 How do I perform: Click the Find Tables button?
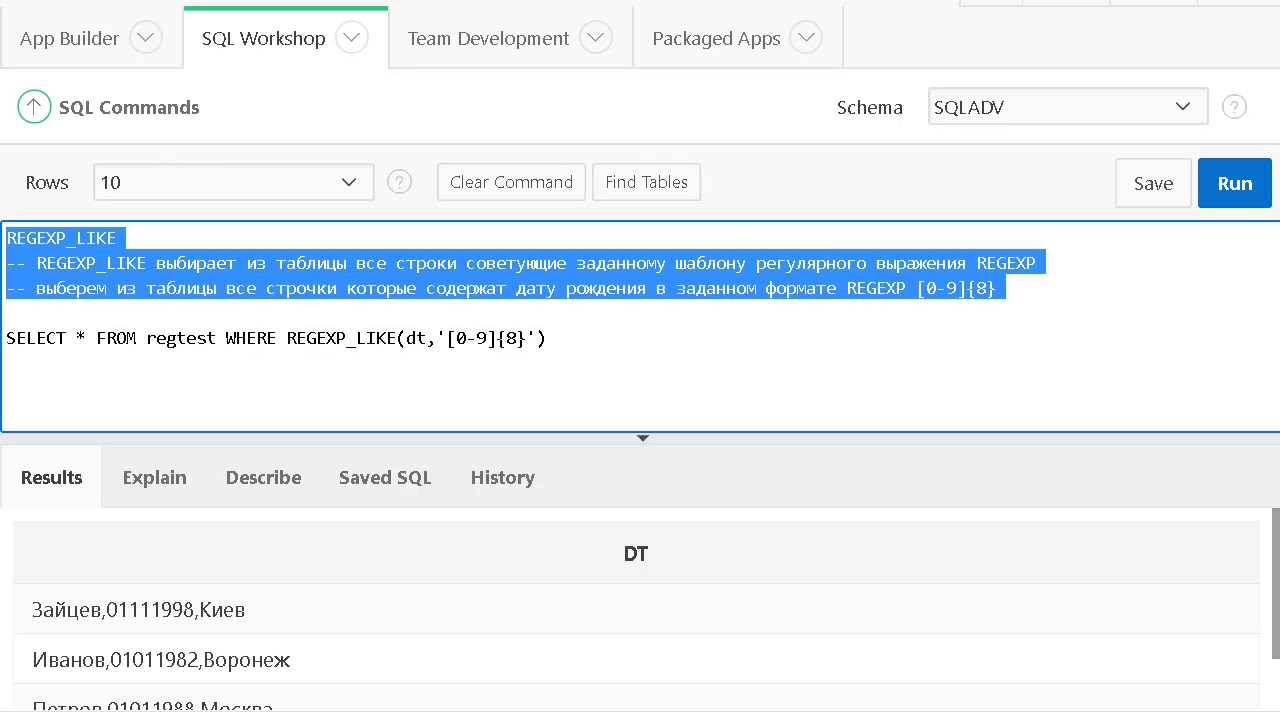tap(646, 182)
